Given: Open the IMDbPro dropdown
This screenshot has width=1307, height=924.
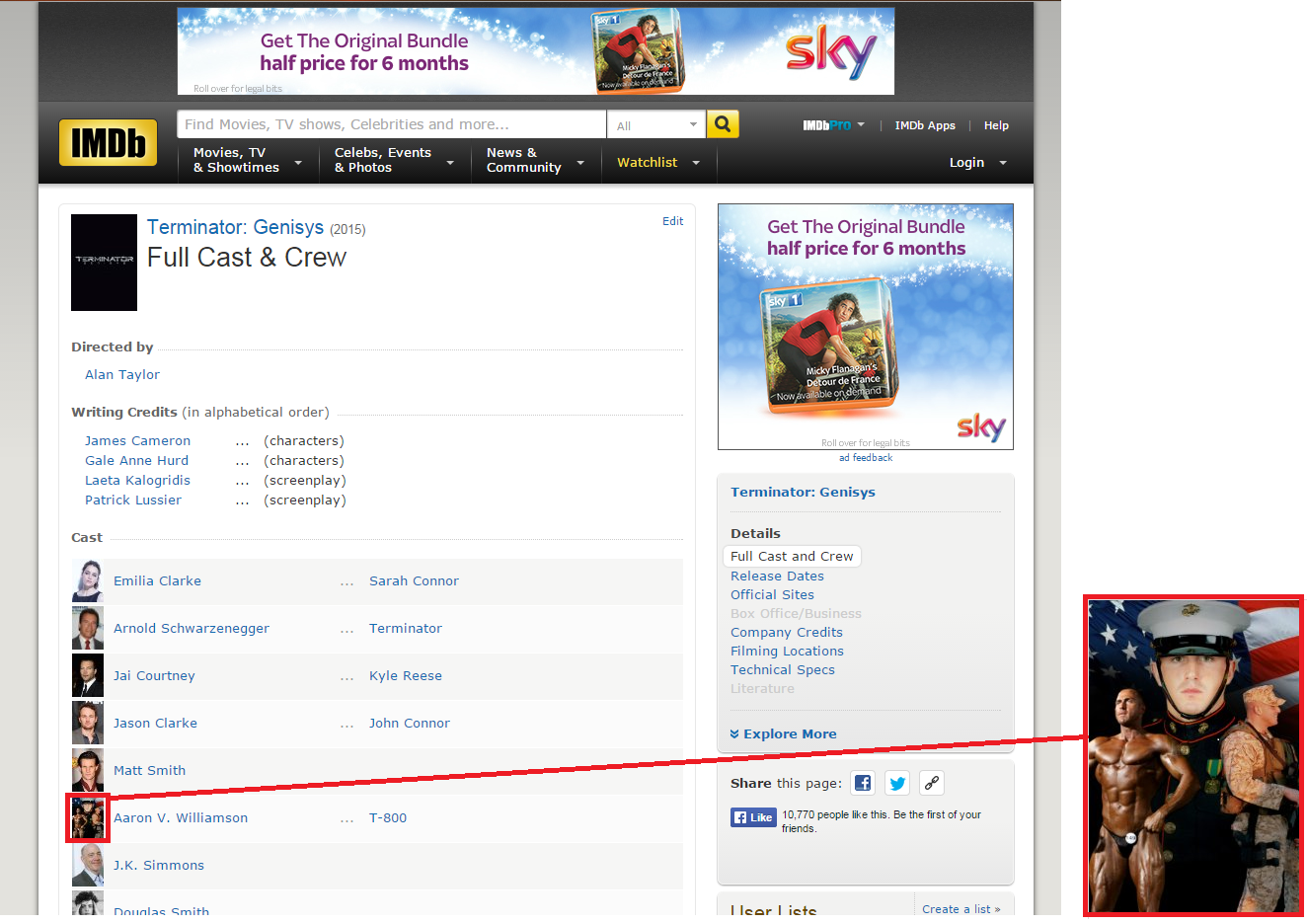Looking at the screenshot, I should (x=833, y=125).
